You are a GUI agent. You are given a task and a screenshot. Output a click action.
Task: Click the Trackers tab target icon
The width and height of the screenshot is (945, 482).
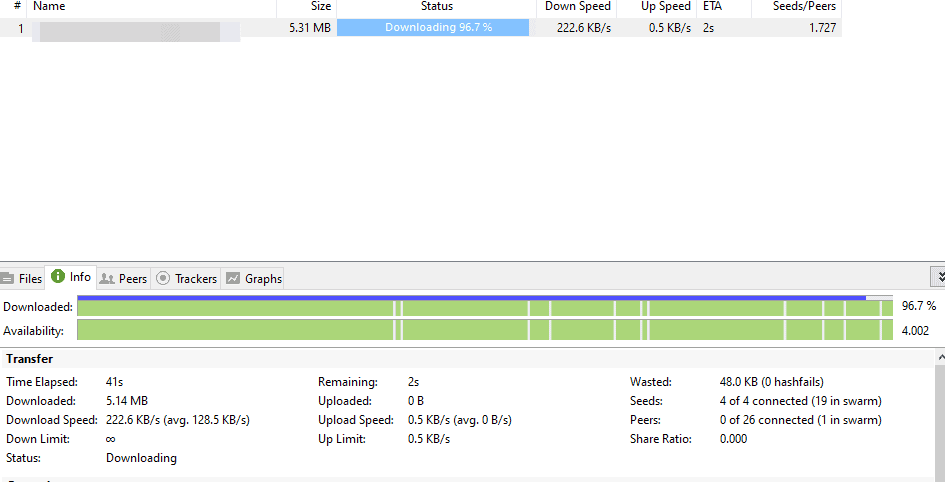163,278
